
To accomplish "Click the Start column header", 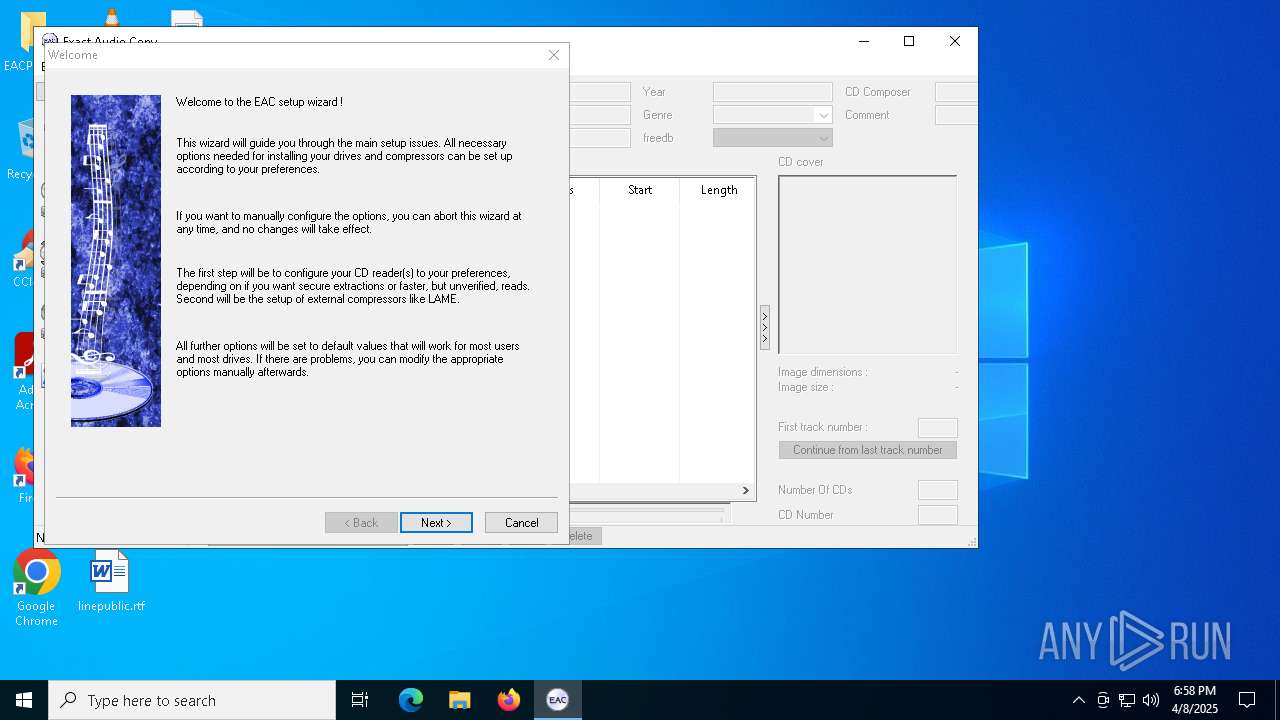I will point(639,190).
